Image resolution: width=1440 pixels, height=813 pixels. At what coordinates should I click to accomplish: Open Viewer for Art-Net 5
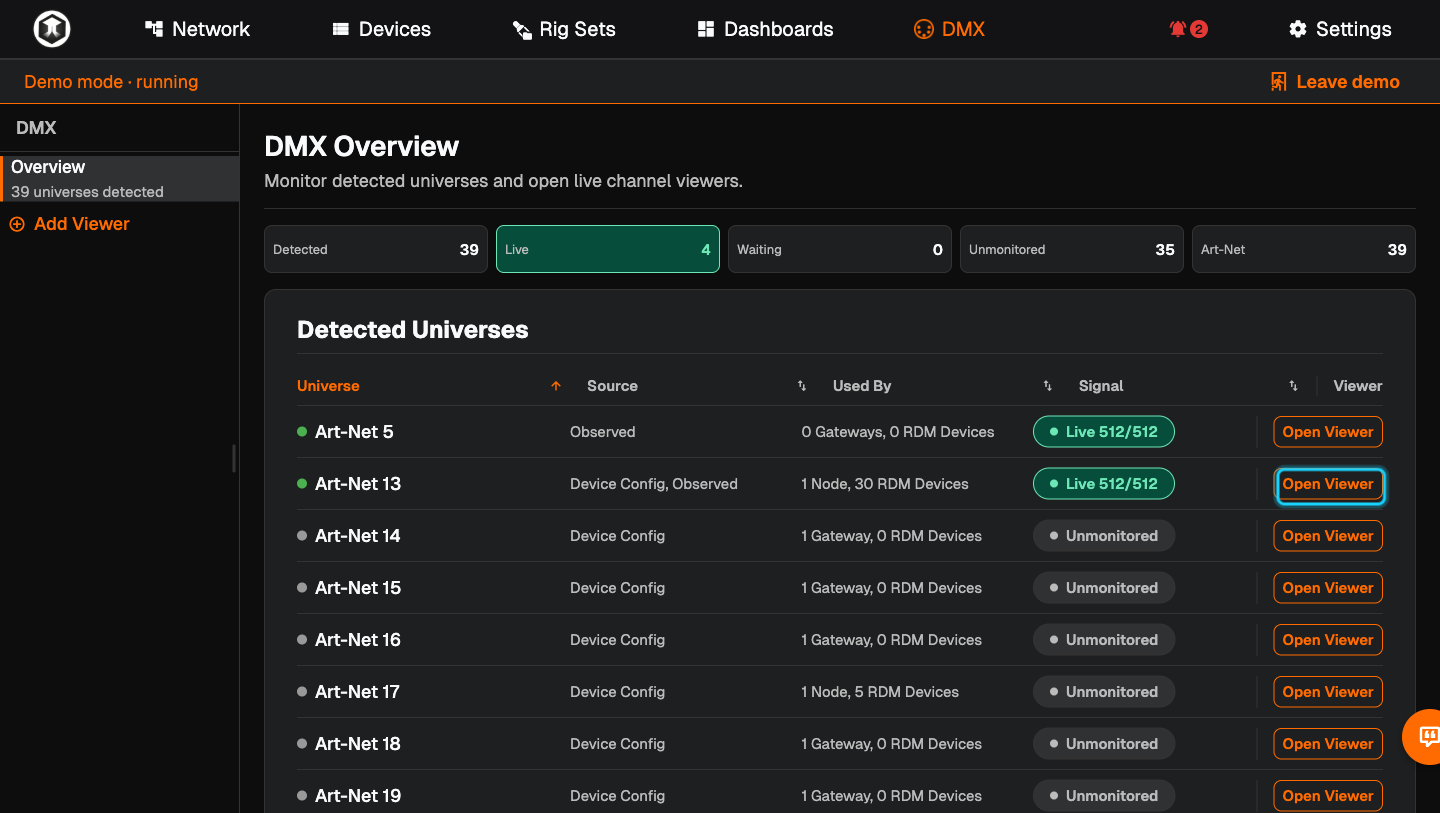[1328, 432]
